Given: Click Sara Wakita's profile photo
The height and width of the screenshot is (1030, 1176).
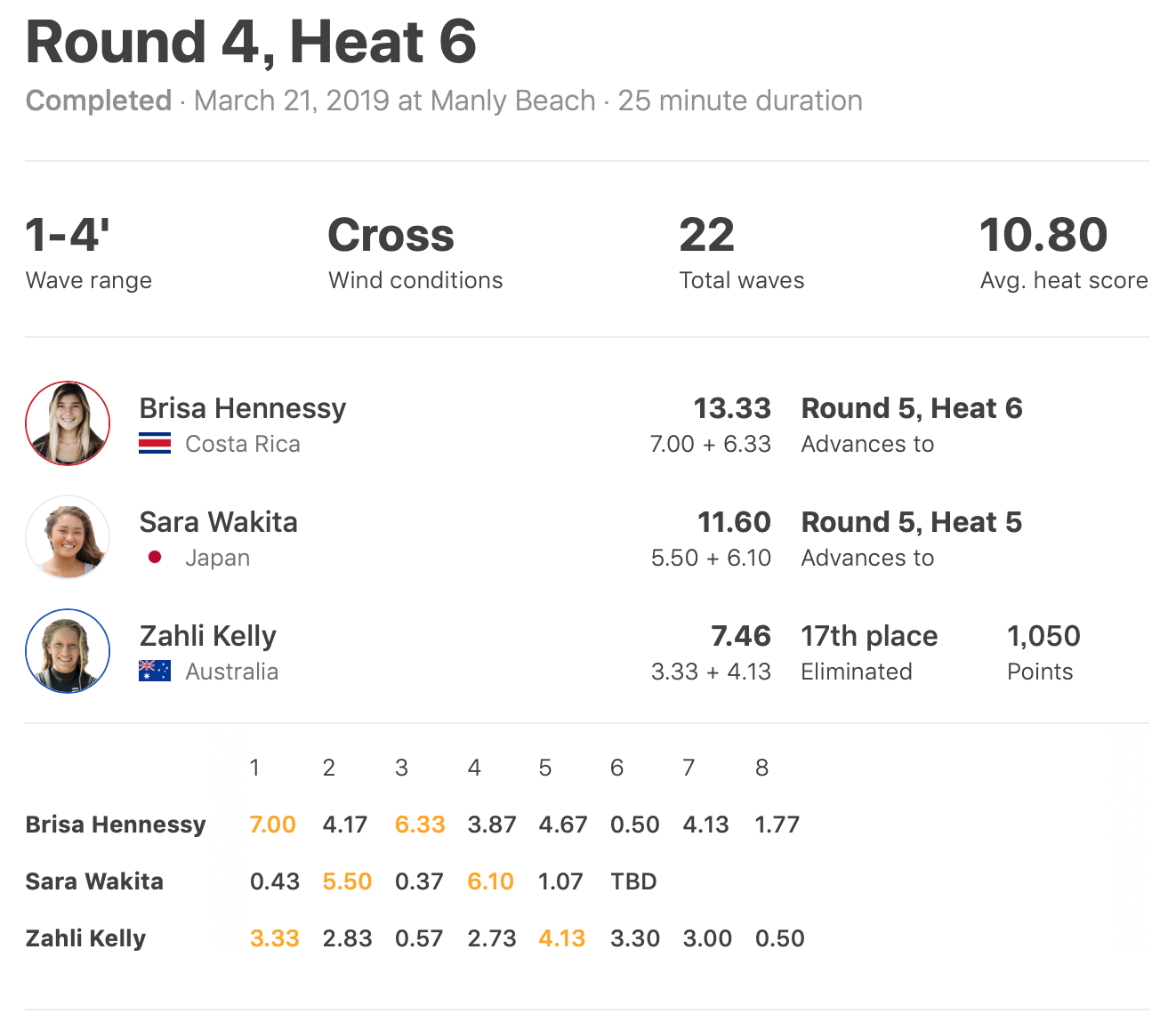Looking at the screenshot, I should [68, 537].
